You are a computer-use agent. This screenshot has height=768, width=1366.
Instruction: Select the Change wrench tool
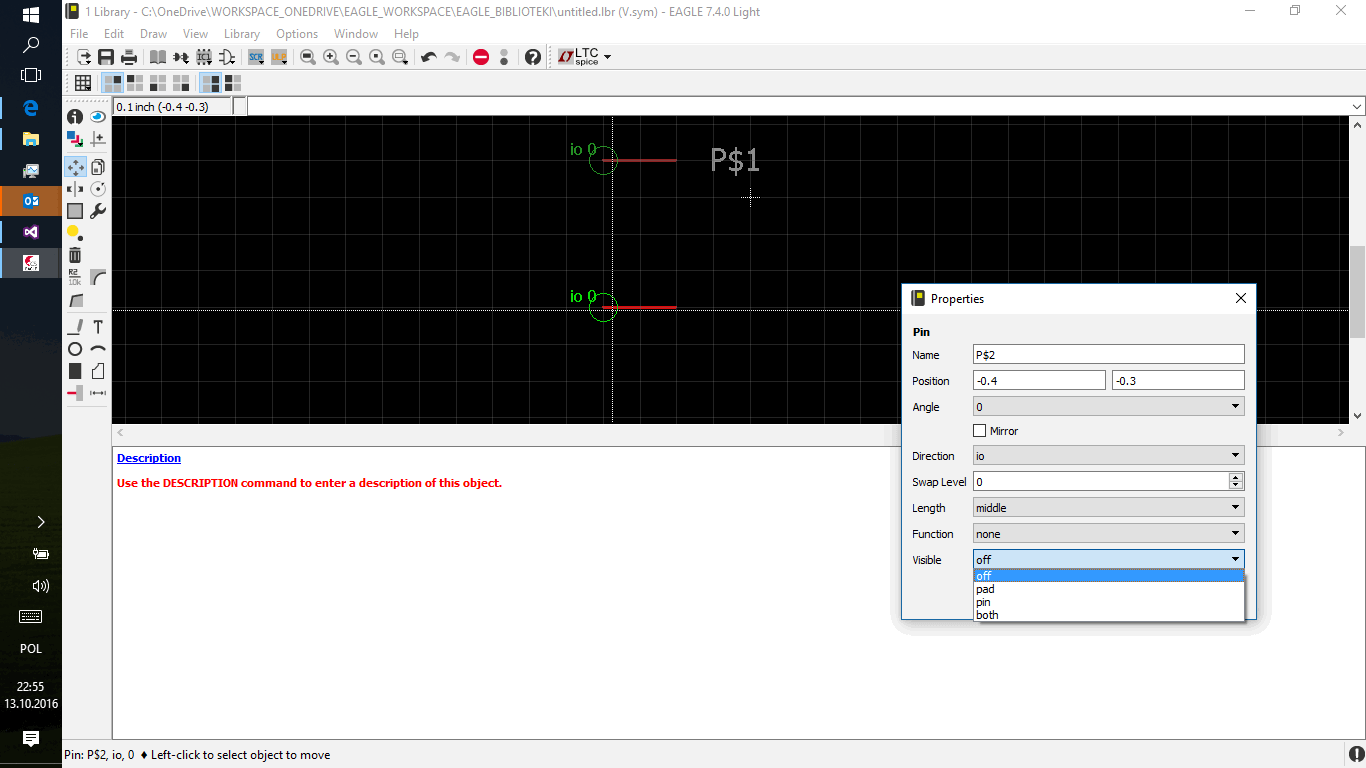click(x=98, y=211)
